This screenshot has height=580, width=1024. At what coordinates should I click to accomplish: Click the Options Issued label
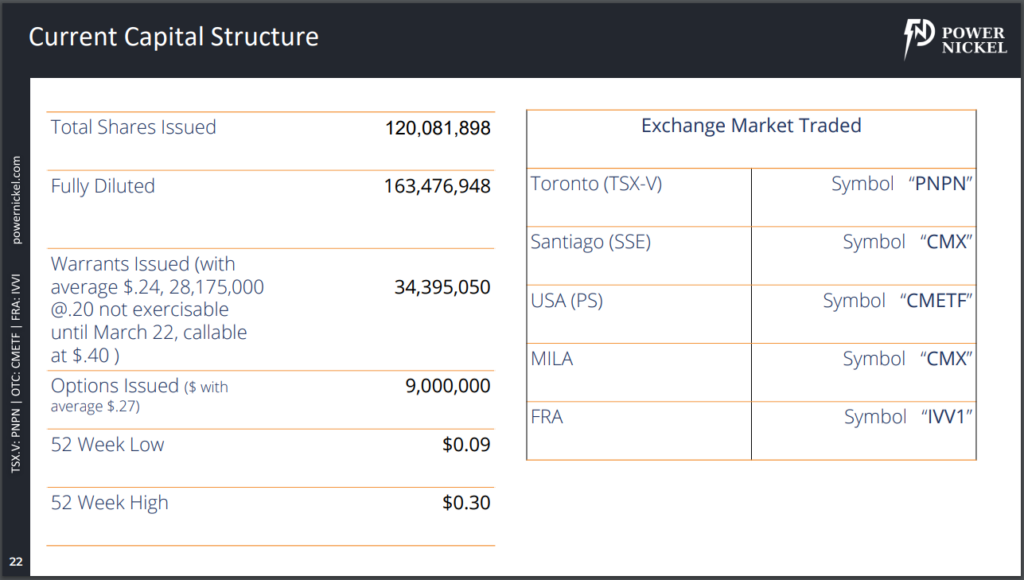tap(115, 386)
